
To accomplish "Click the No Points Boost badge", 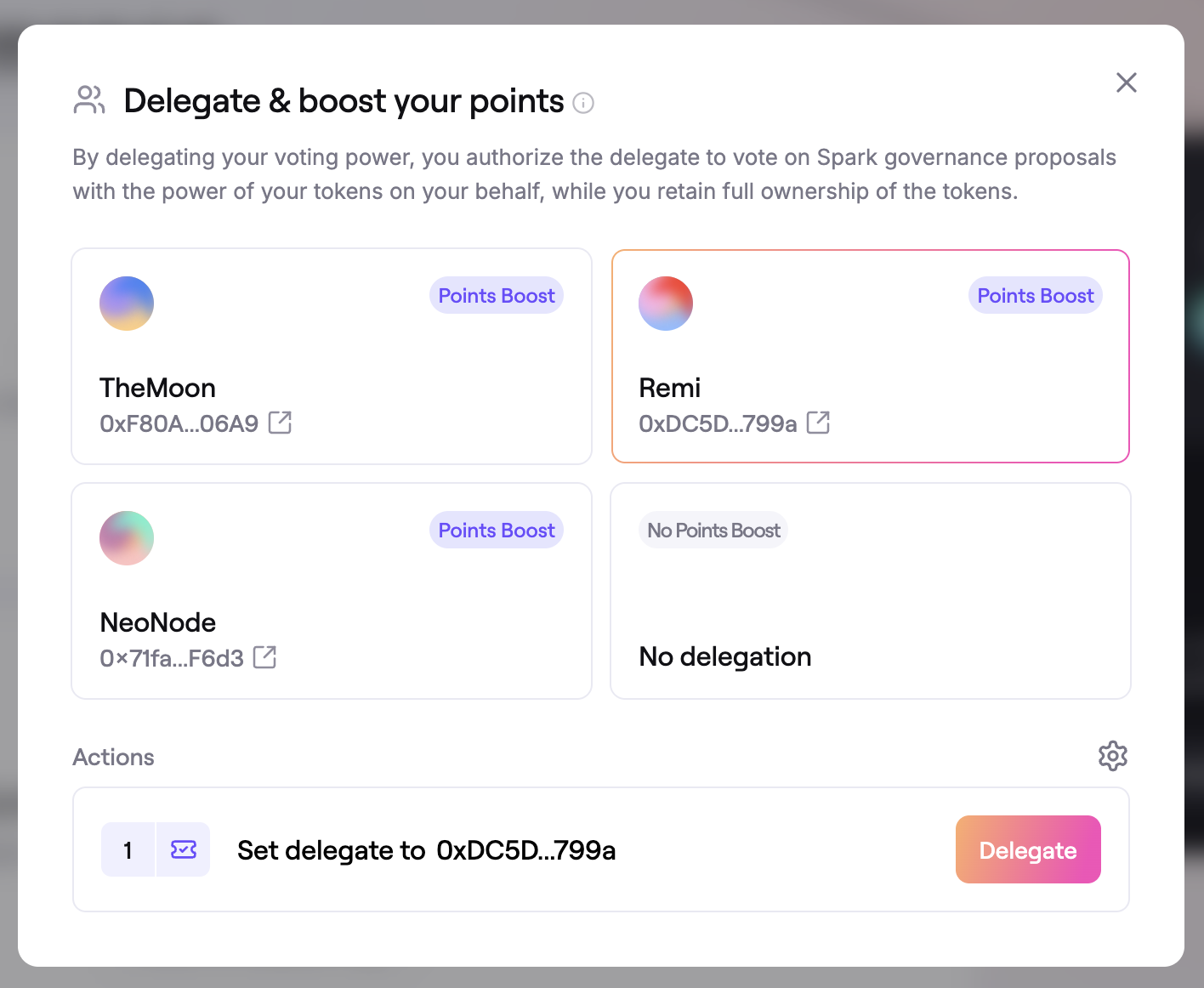I will pyautogui.click(x=713, y=531).
